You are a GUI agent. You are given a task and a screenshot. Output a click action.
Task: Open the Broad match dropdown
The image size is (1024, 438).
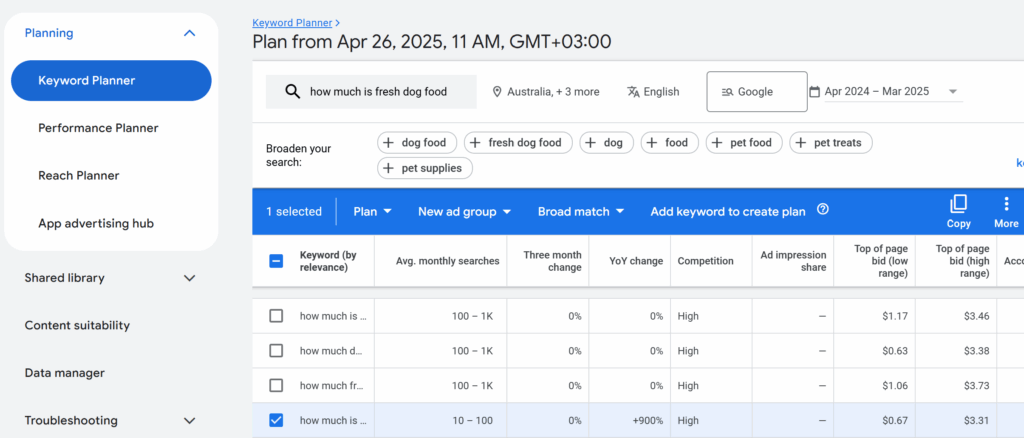(581, 211)
